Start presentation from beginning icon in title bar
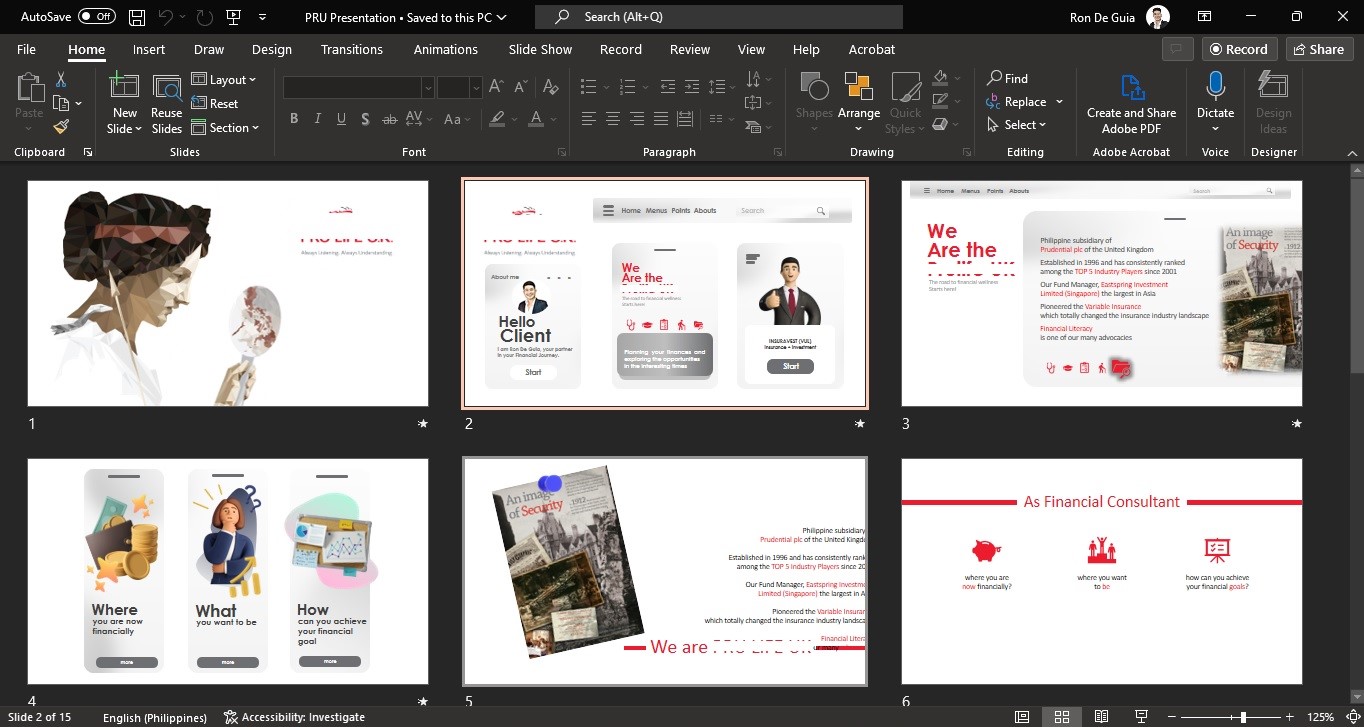 click(x=233, y=17)
